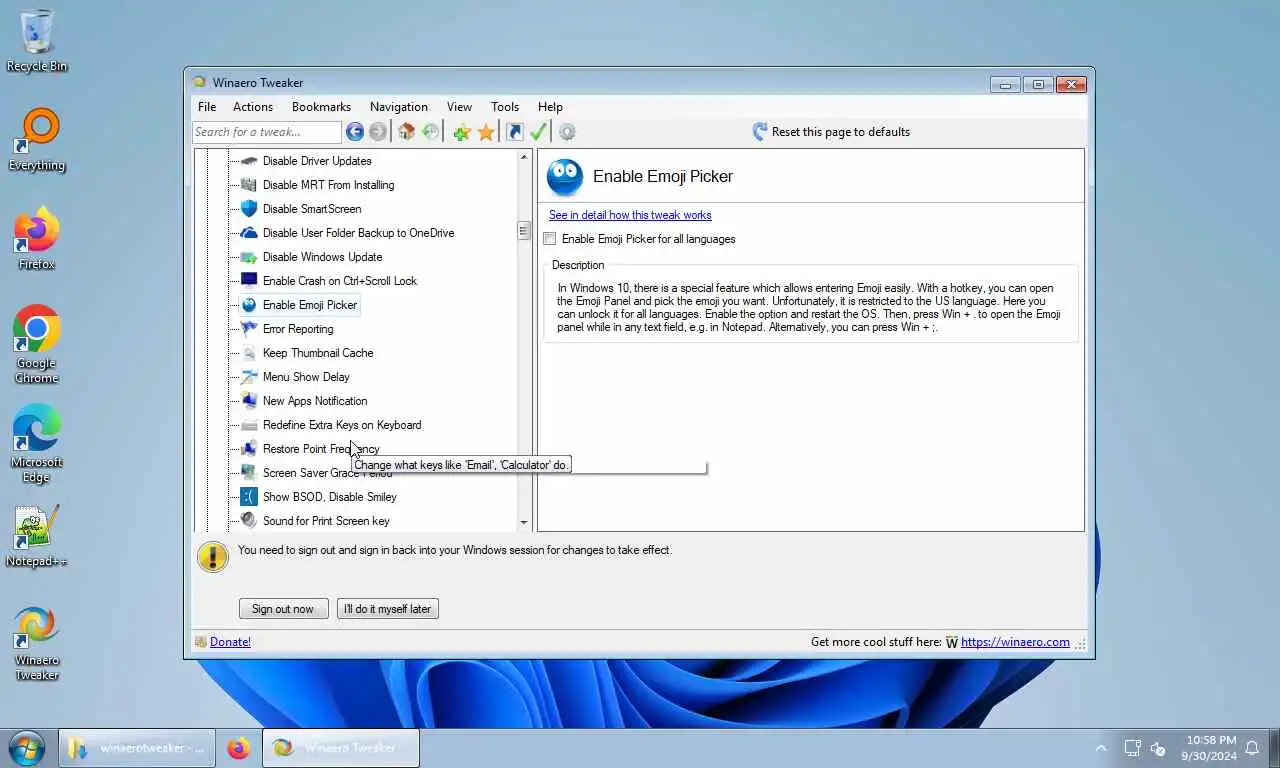Select Disable SmartScreen tree item
Screen dimensions: 1280x768
312,209
